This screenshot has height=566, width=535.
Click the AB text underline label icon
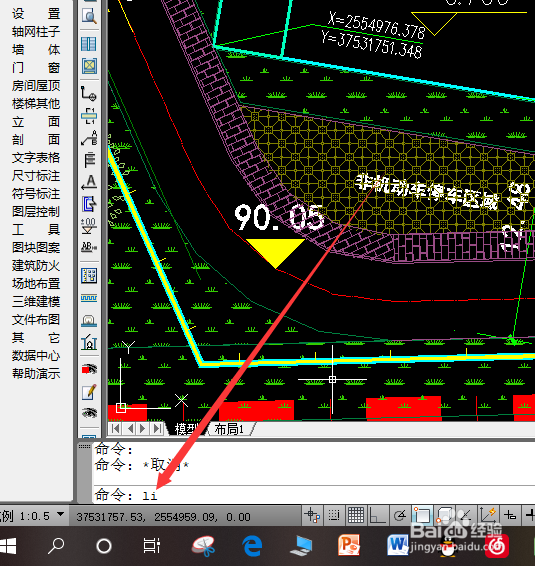(x=89, y=247)
